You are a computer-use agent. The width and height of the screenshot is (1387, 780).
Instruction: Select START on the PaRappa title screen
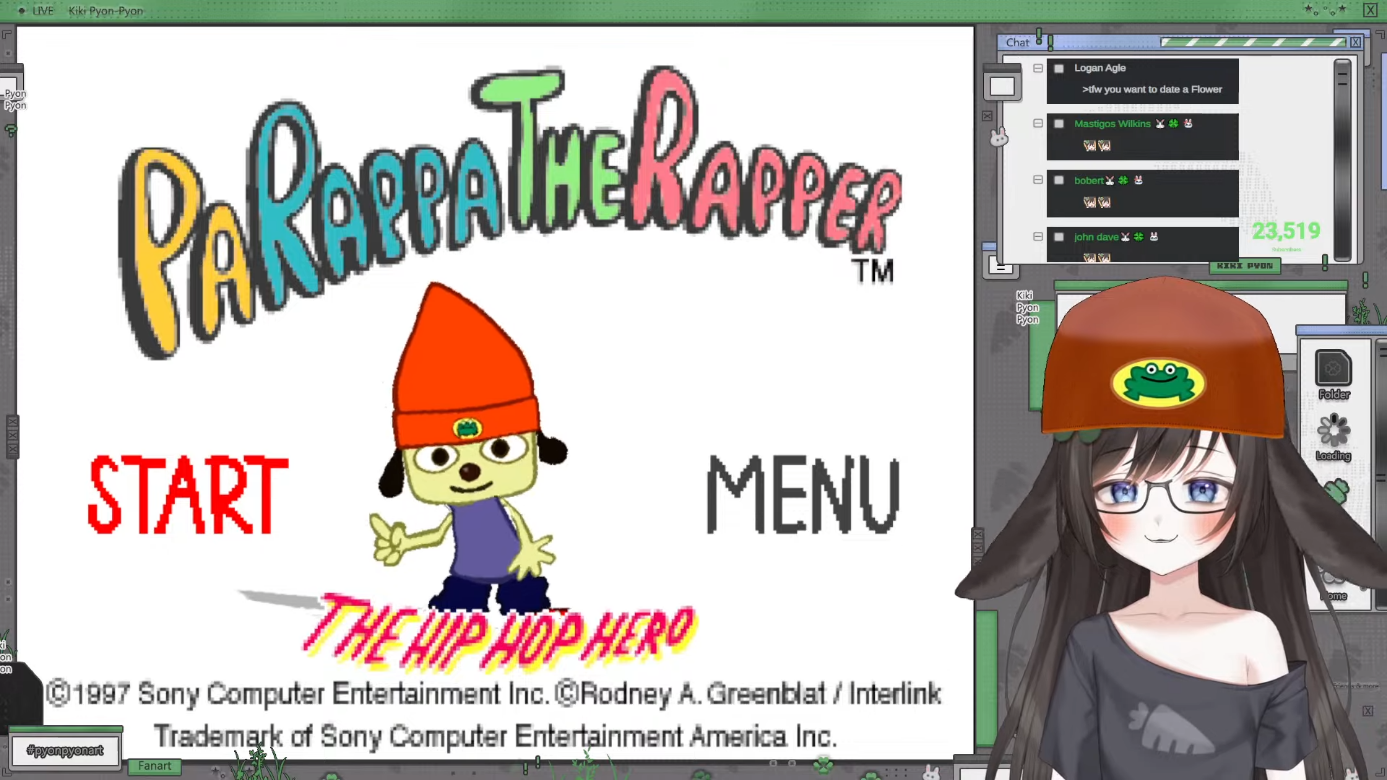tap(188, 495)
